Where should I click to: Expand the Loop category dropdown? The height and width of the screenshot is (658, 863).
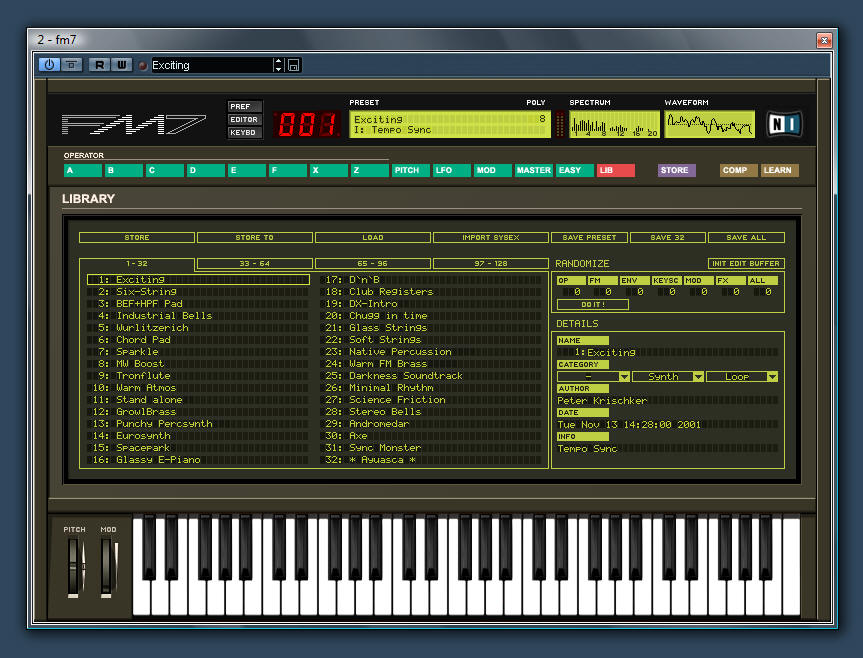[742, 377]
